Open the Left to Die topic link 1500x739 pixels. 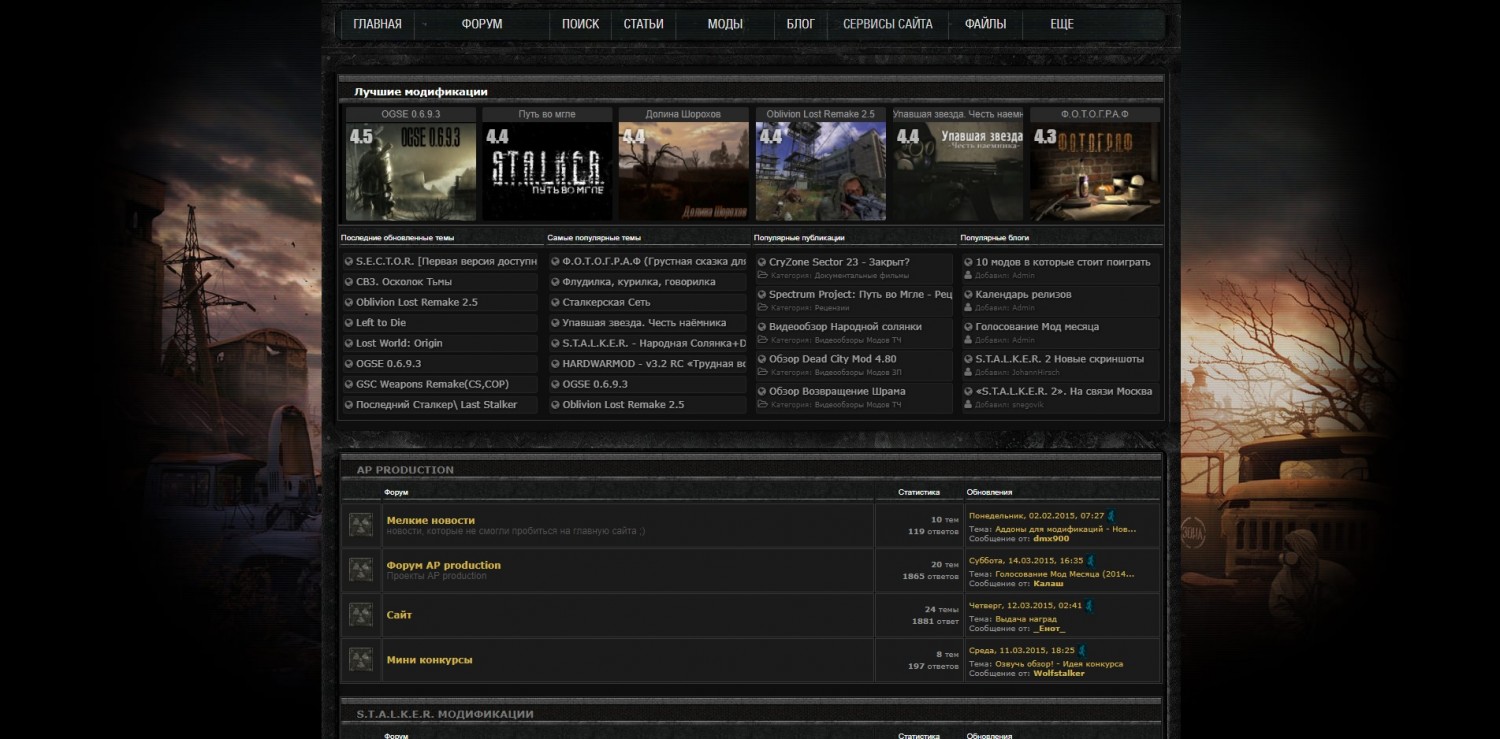point(381,323)
